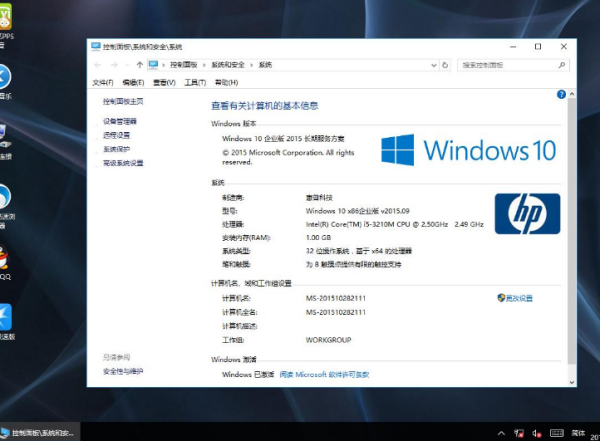Viewport: 600px width, 441px height.
Task: Click the 1.00 GB RAM value
Action: 318,237
